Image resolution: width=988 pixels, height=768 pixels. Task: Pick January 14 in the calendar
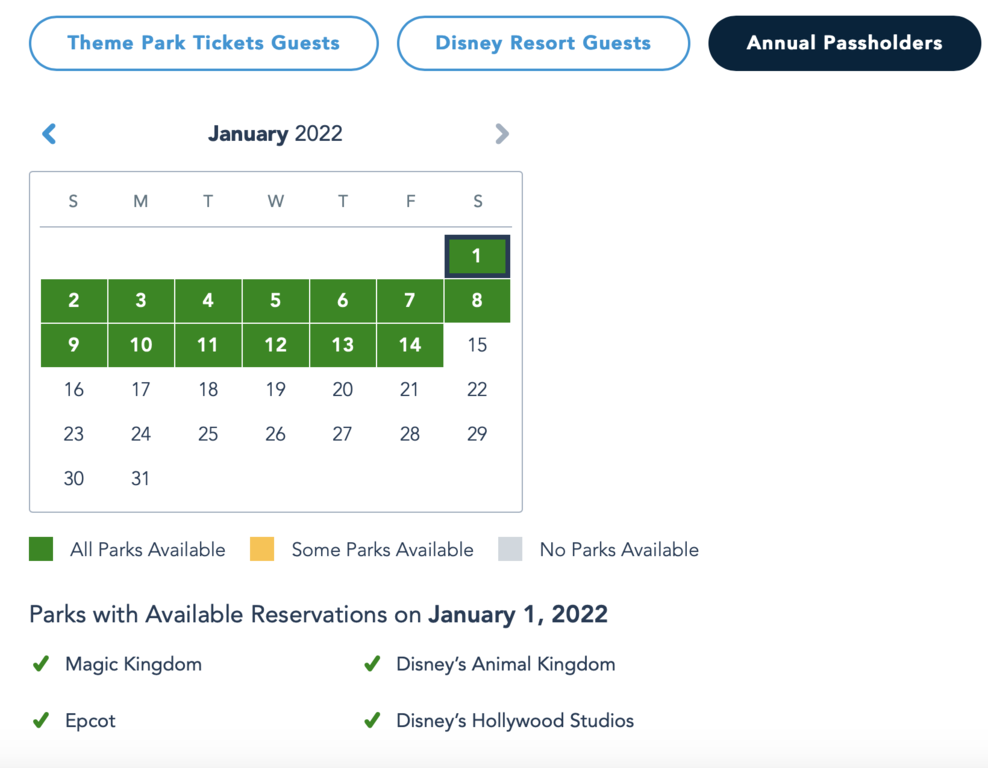point(410,345)
